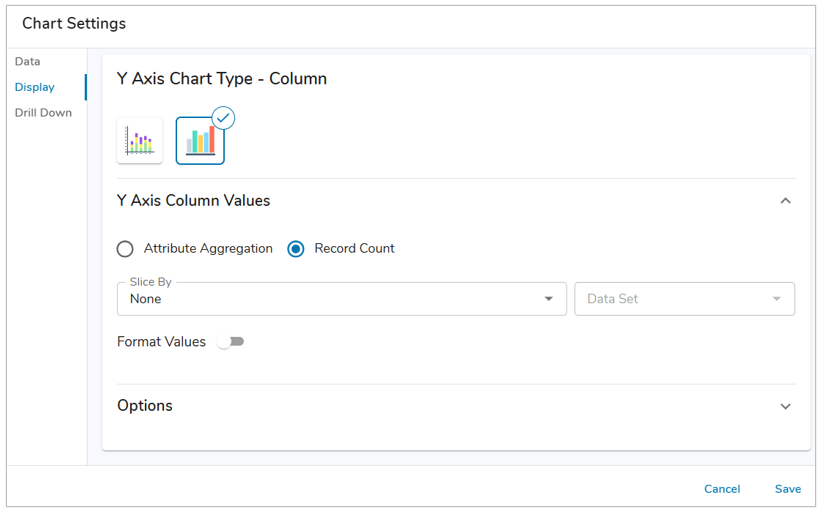
Task: Click the Slice By dropdown arrow
Action: point(548,299)
